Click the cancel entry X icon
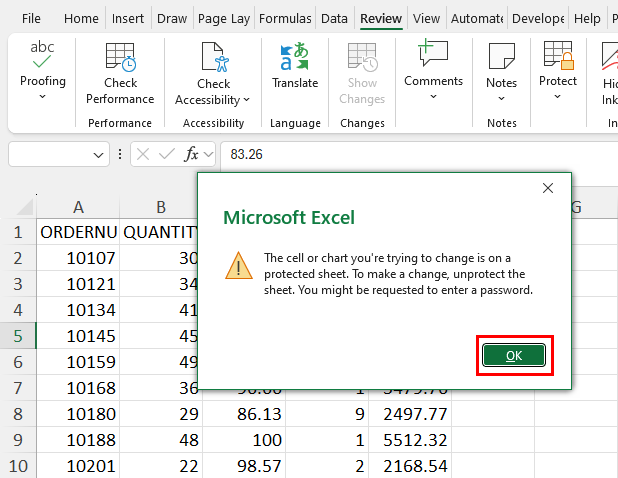 coord(143,154)
